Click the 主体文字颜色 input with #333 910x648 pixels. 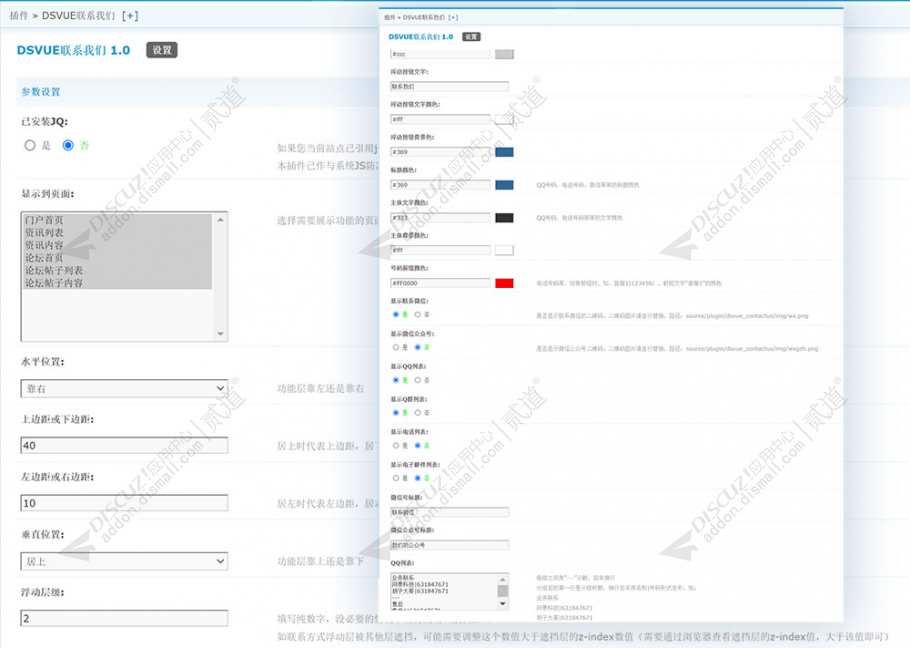coord(440,218)
